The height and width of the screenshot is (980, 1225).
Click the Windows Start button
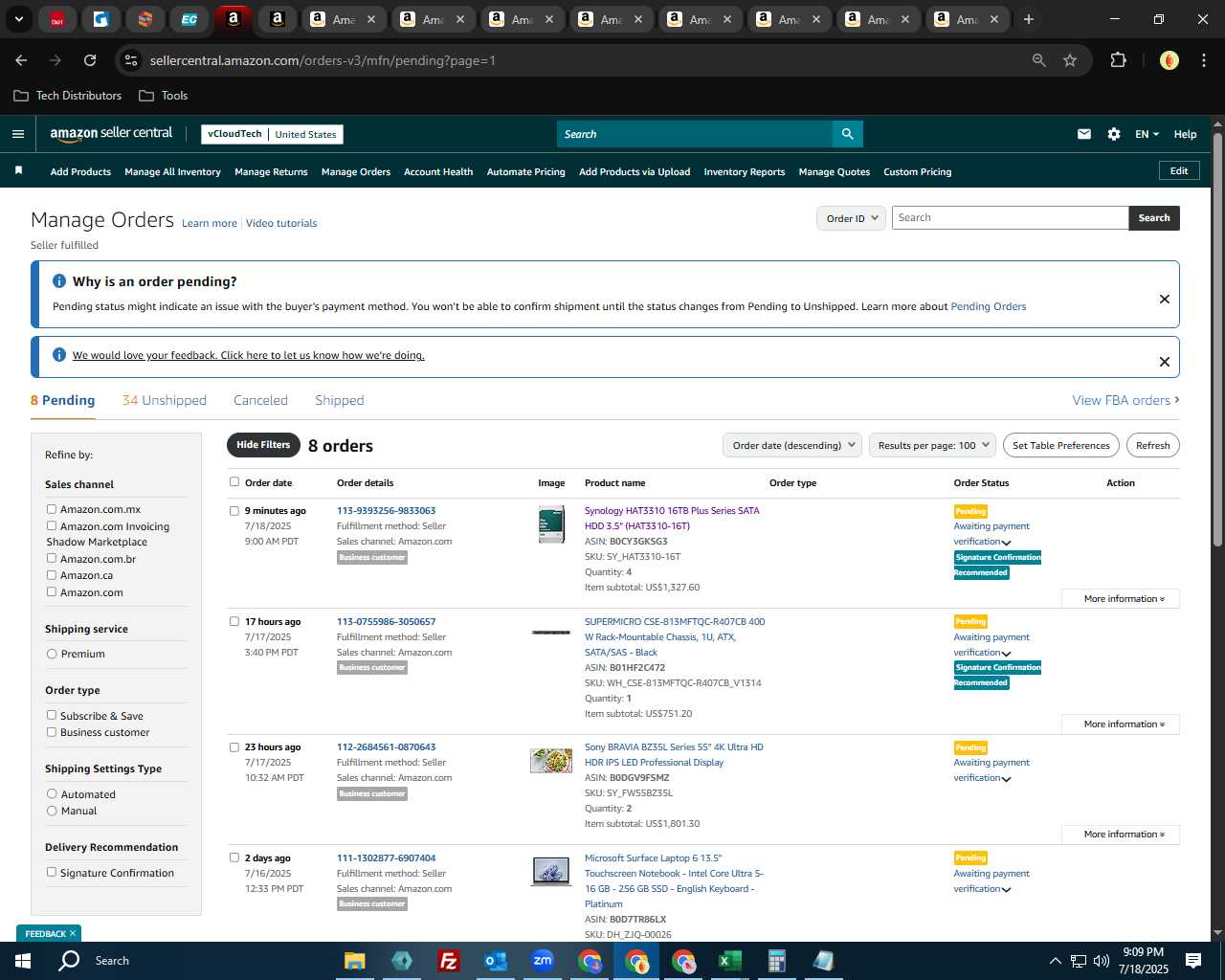click(x=23, y=961)
